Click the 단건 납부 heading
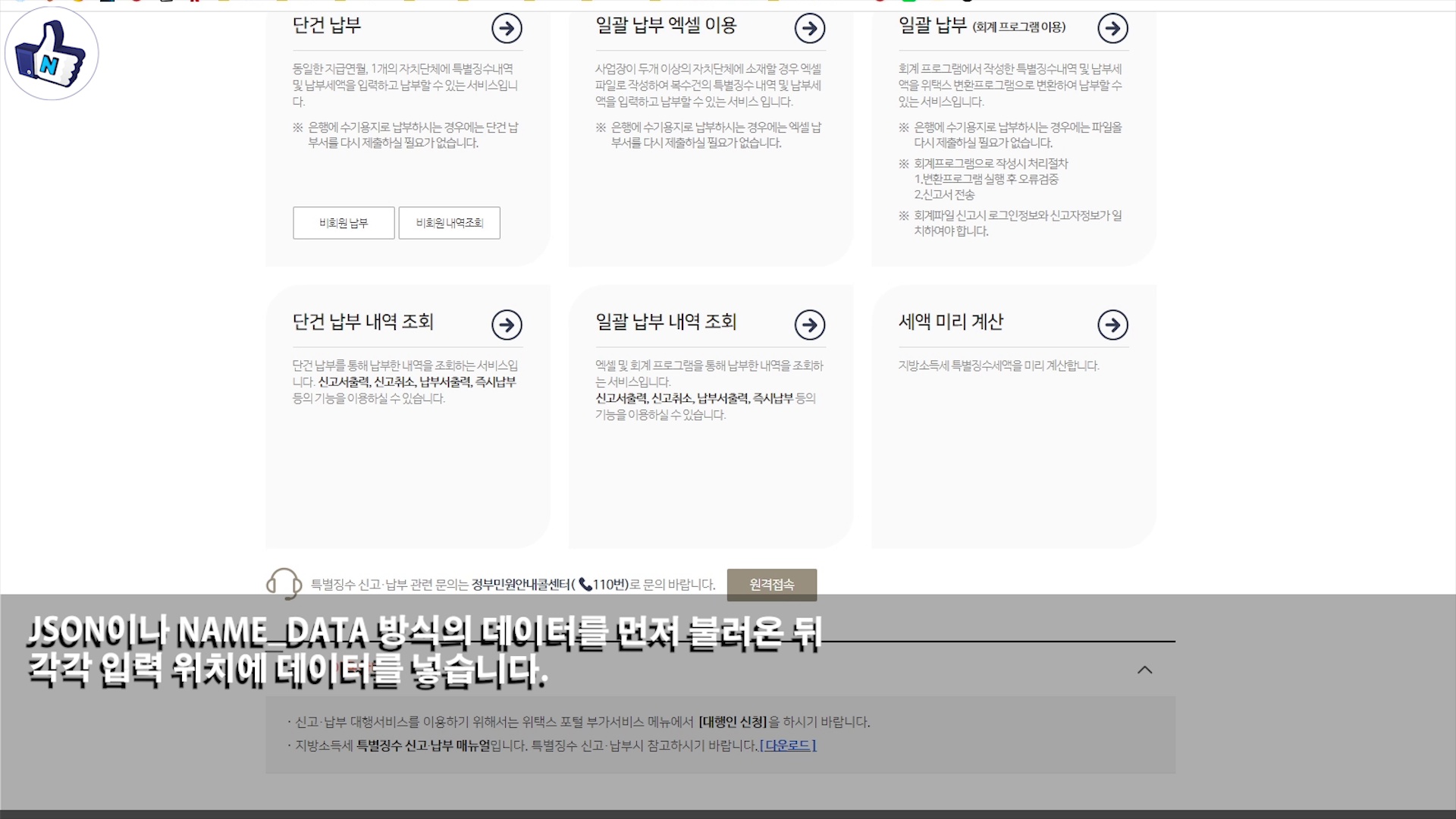This screenshot has height=819, width=1456. pyautogui.click(x=327, y=25)
